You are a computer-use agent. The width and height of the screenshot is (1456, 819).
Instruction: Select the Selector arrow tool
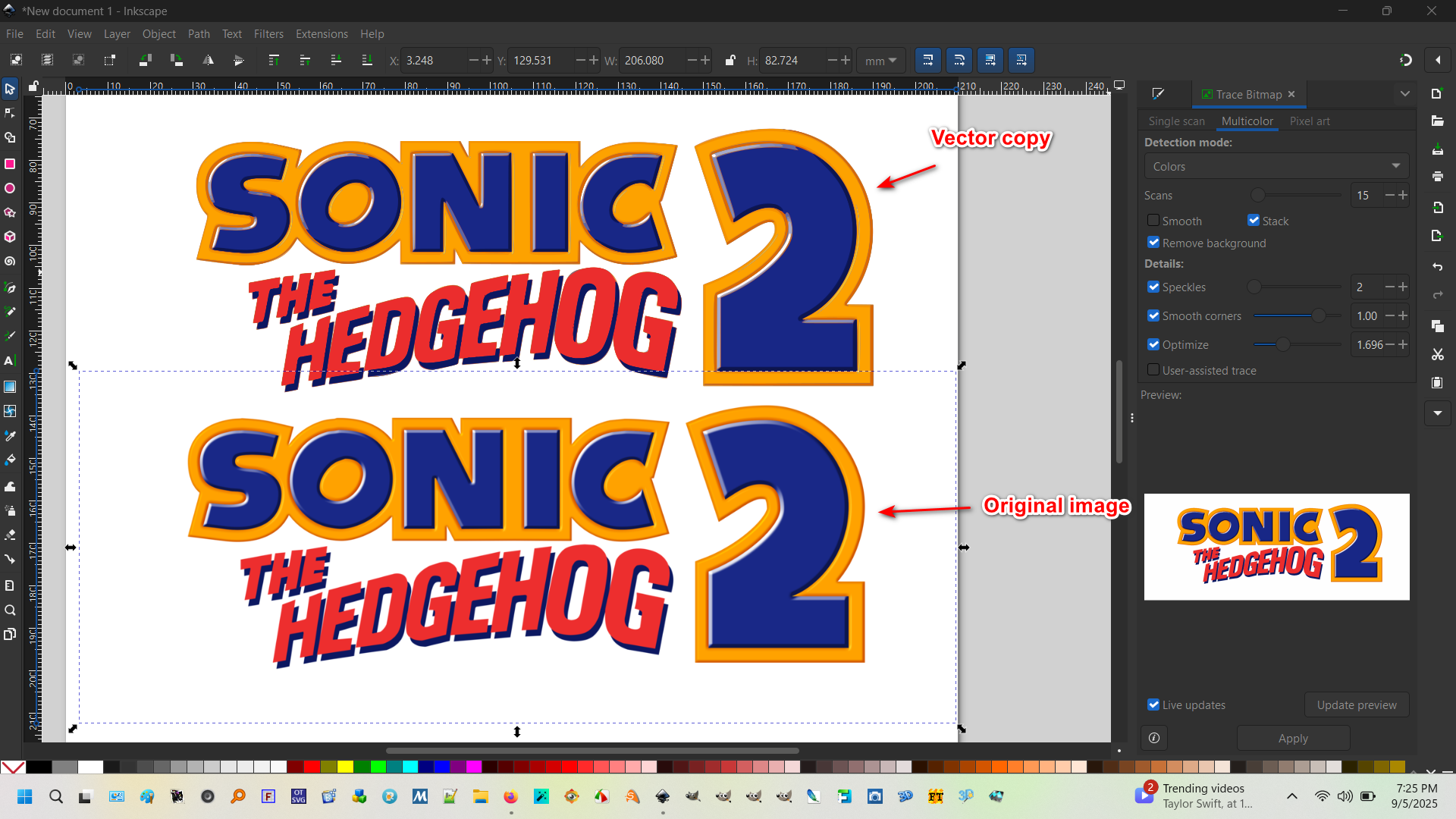coord(10,89)
